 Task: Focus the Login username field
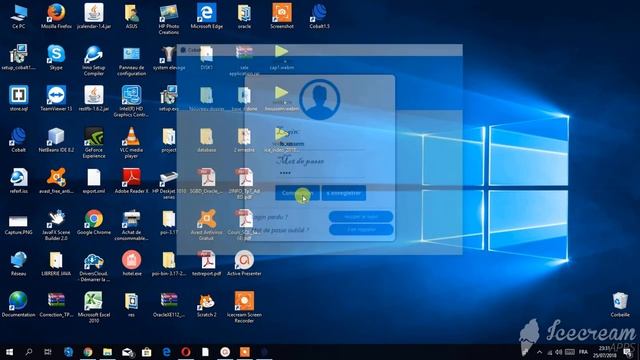[320, 144]
